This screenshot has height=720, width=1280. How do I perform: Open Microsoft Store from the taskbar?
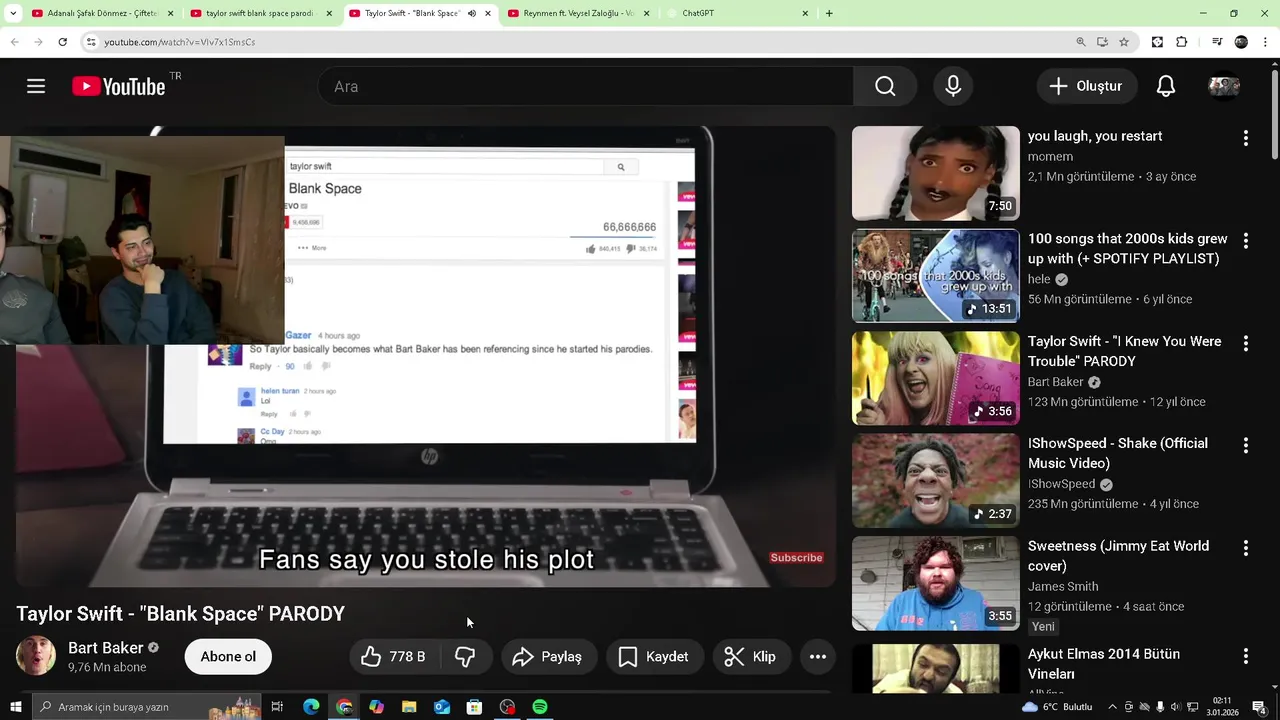(x=474, y=707)
